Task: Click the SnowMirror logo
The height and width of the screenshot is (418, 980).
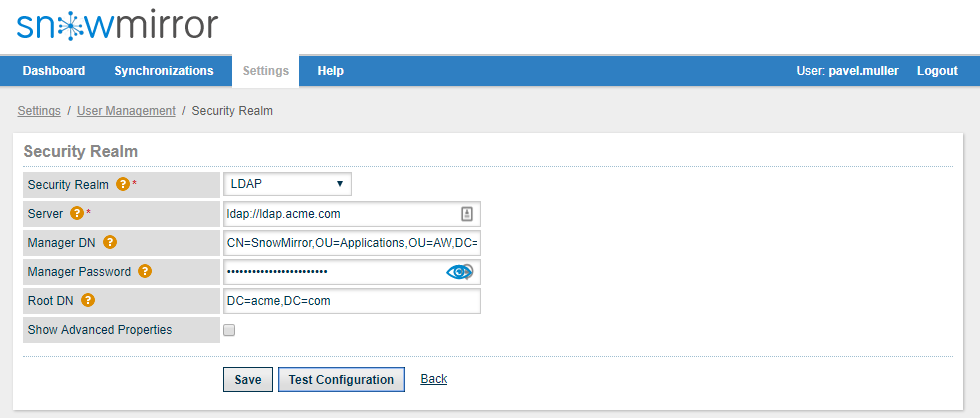Action: (117, 26)
